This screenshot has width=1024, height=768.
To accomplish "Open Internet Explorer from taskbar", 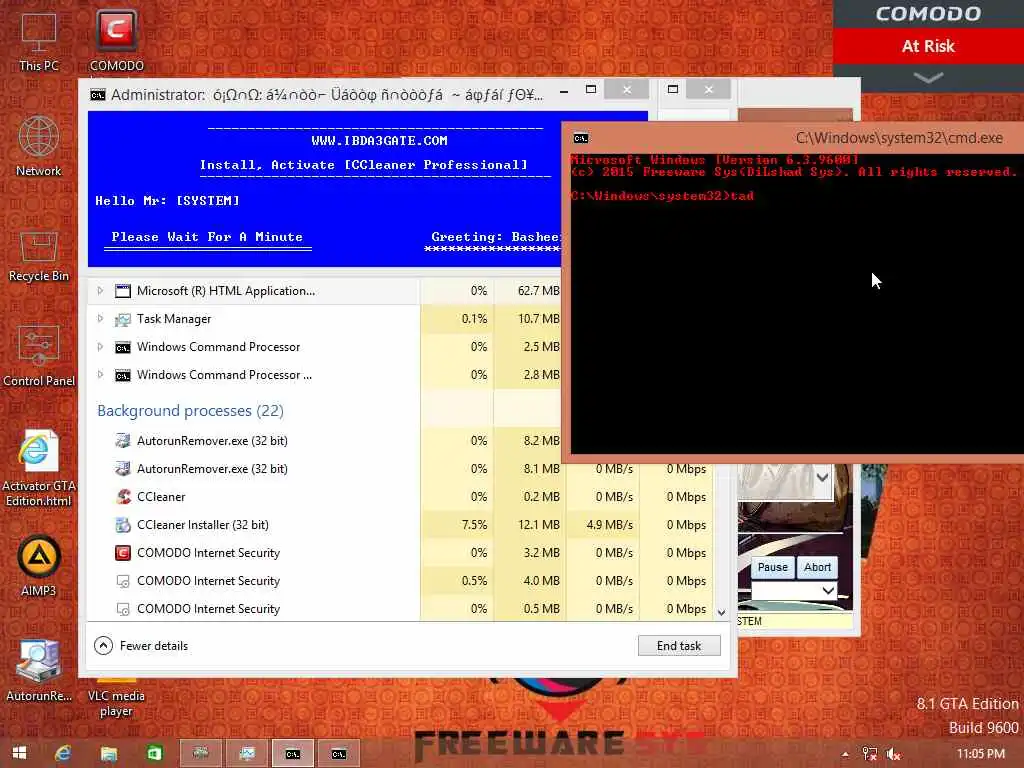I will tap(63, 754).
